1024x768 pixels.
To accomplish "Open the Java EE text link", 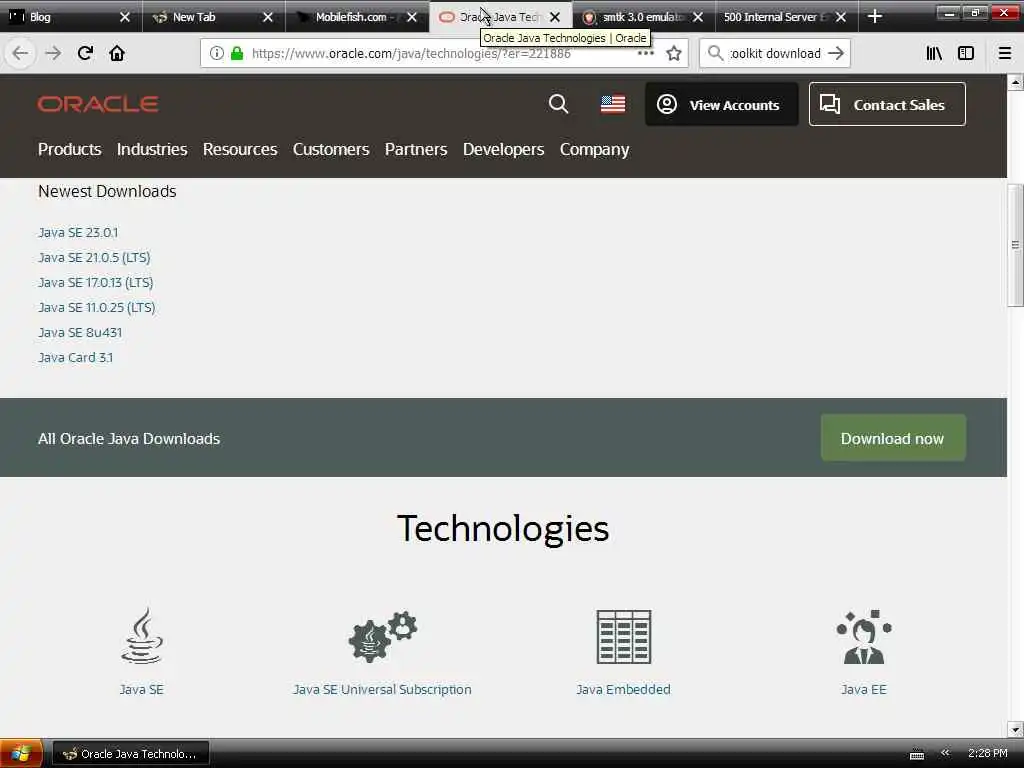I will coord(864,690).
